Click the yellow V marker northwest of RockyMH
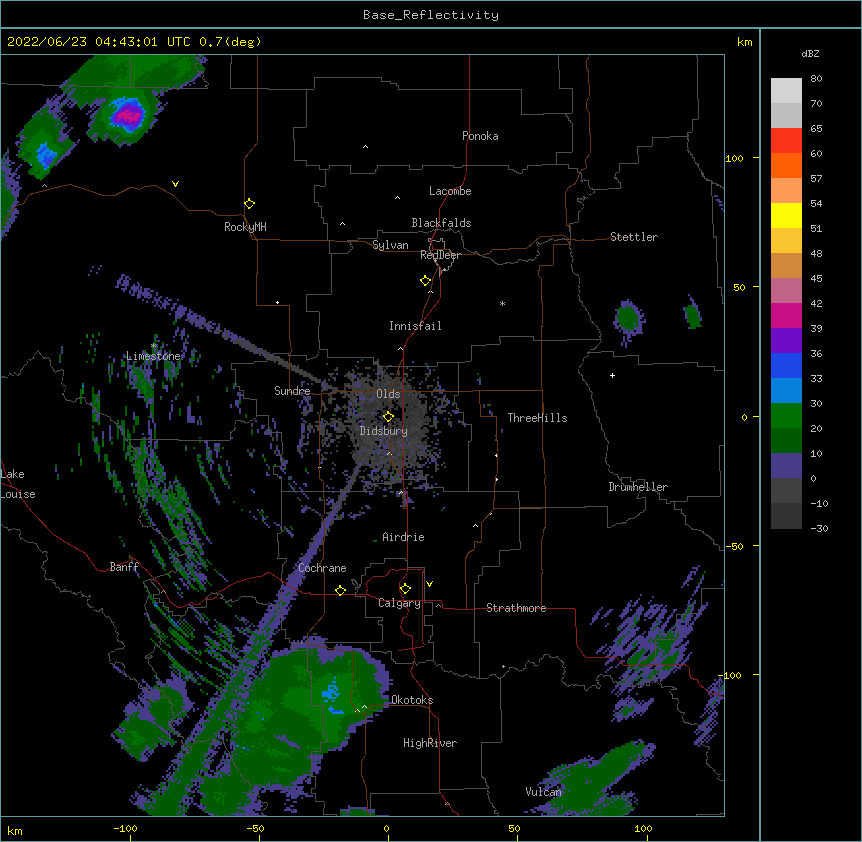This screenshot has width=862, height=842. [175, 184]
